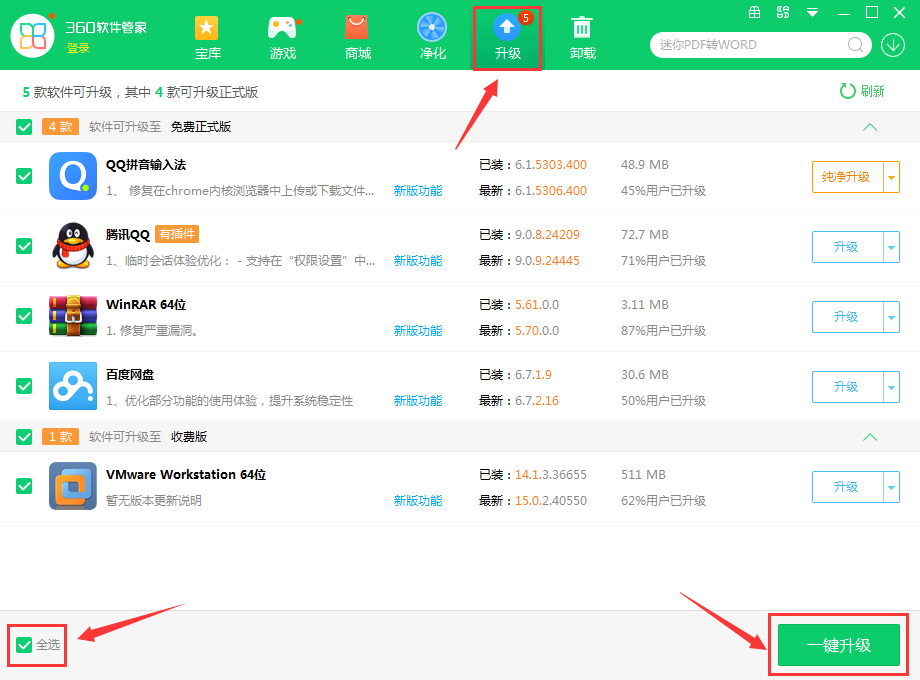
Task: Click the download manager arrow icon
Action: coord(892,45)
